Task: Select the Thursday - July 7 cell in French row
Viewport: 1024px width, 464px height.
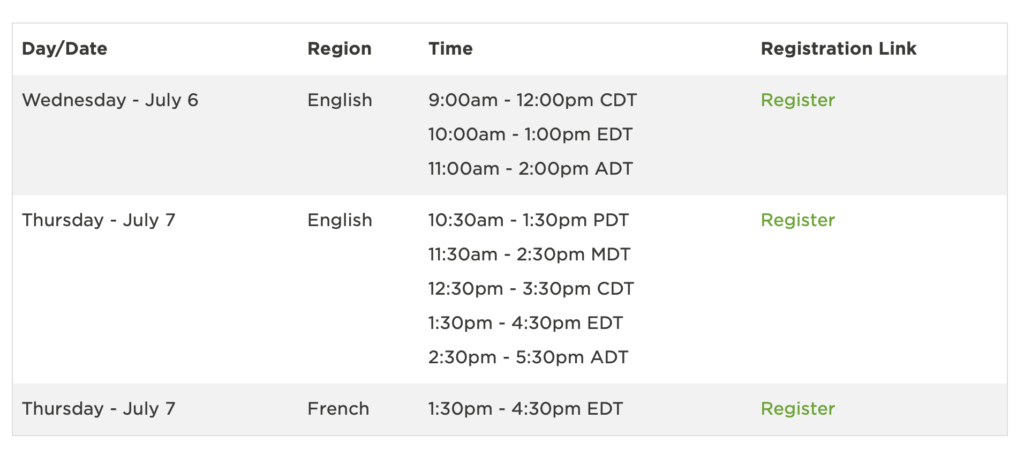Action: coord(99,409)
